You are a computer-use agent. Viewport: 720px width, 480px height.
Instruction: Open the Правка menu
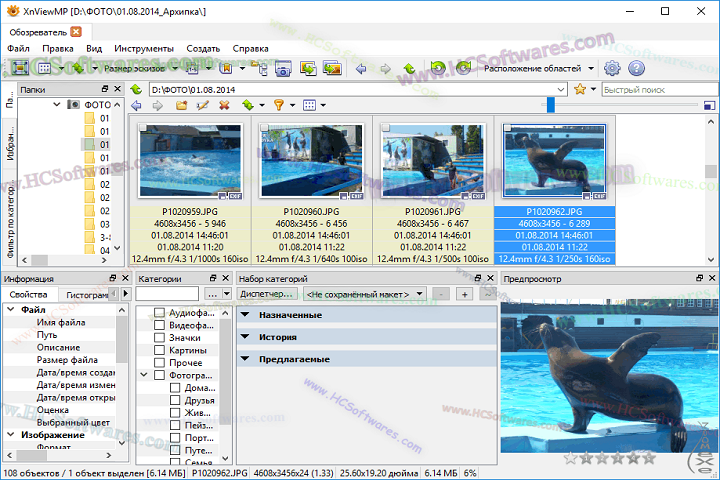point(58,49)
